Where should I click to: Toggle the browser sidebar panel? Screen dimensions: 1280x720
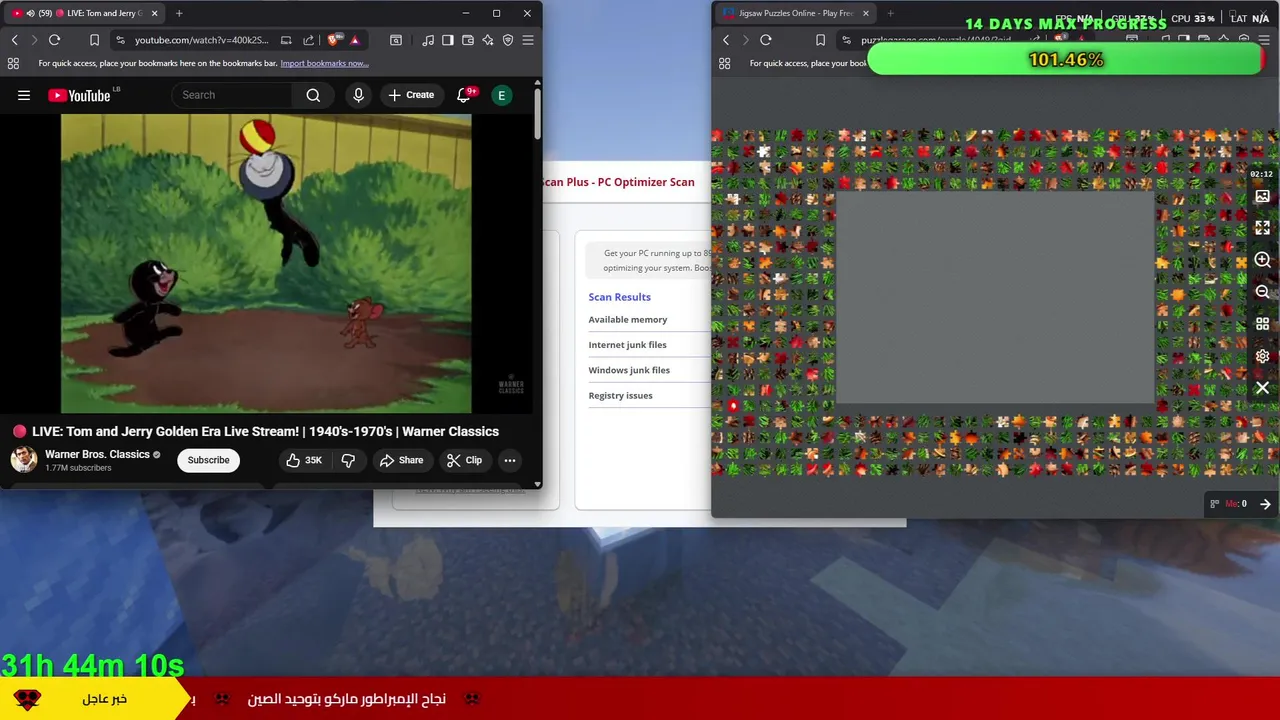click(x=447, y=40)
